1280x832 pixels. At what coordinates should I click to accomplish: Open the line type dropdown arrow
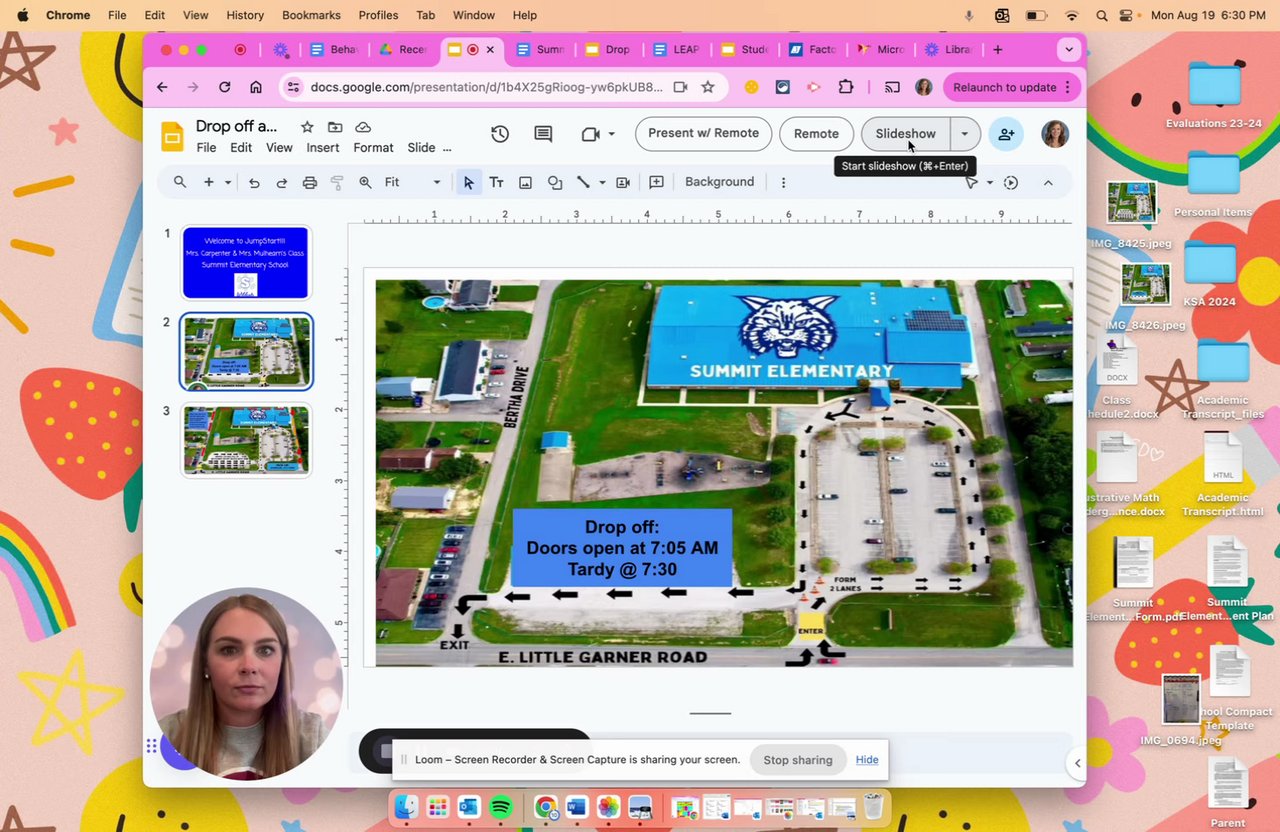pyautogui.click(x=602, y=183)
